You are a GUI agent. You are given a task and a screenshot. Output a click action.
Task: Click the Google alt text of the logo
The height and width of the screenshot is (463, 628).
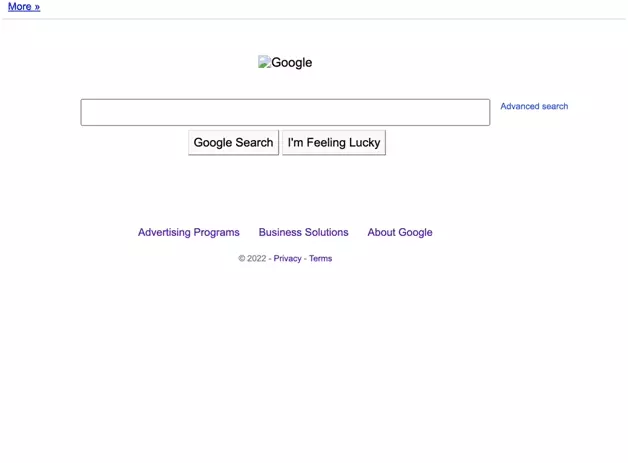(291, 62)
